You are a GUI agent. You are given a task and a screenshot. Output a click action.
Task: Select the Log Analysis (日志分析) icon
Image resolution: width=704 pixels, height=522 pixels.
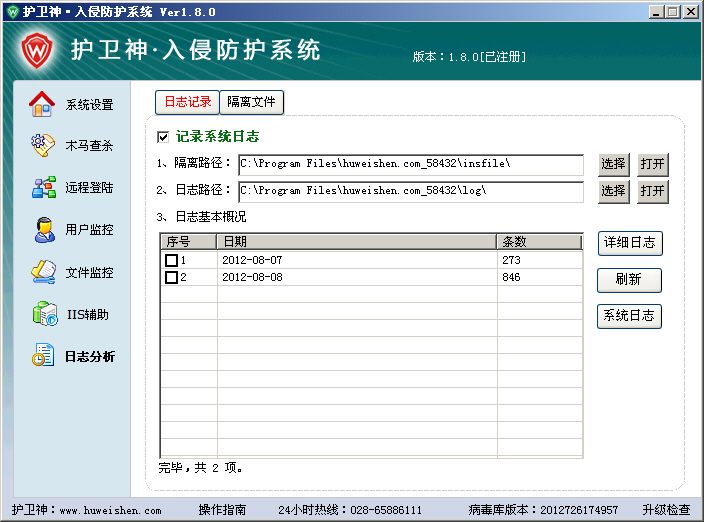42,356
